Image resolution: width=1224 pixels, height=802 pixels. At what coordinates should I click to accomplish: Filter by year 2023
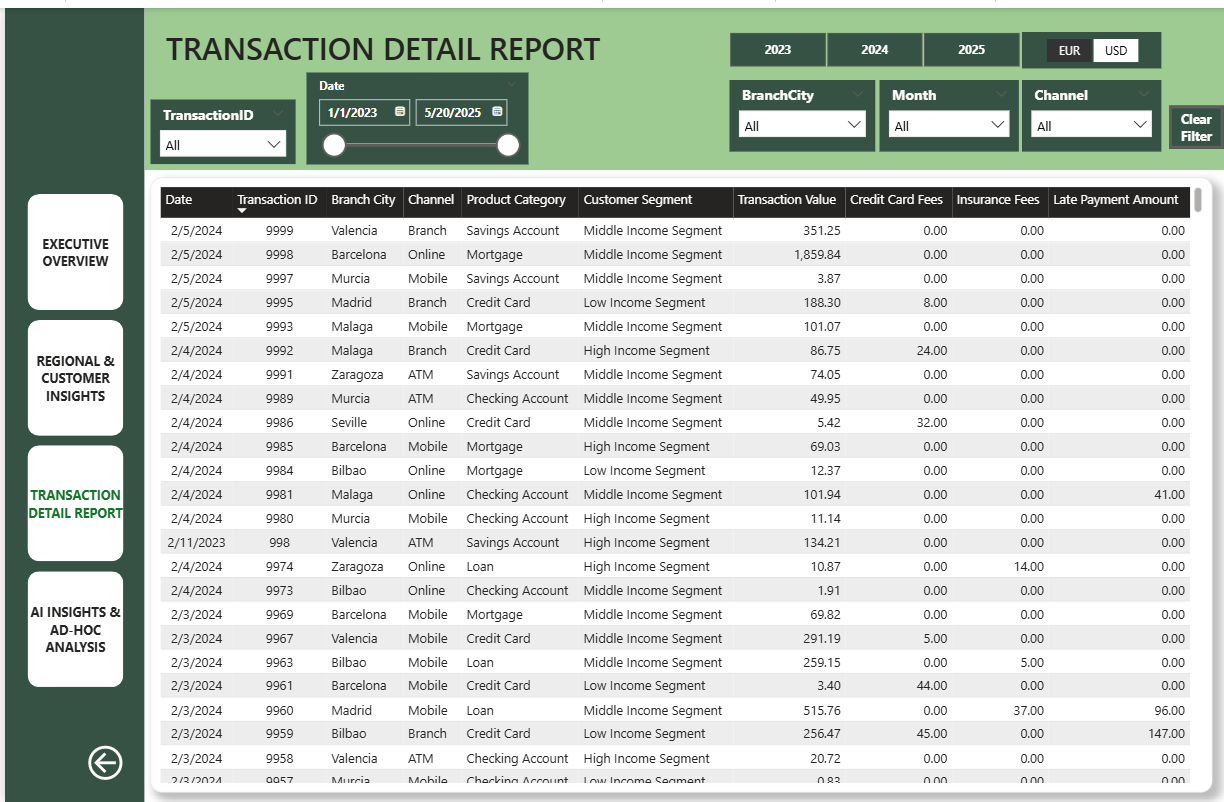777,50
